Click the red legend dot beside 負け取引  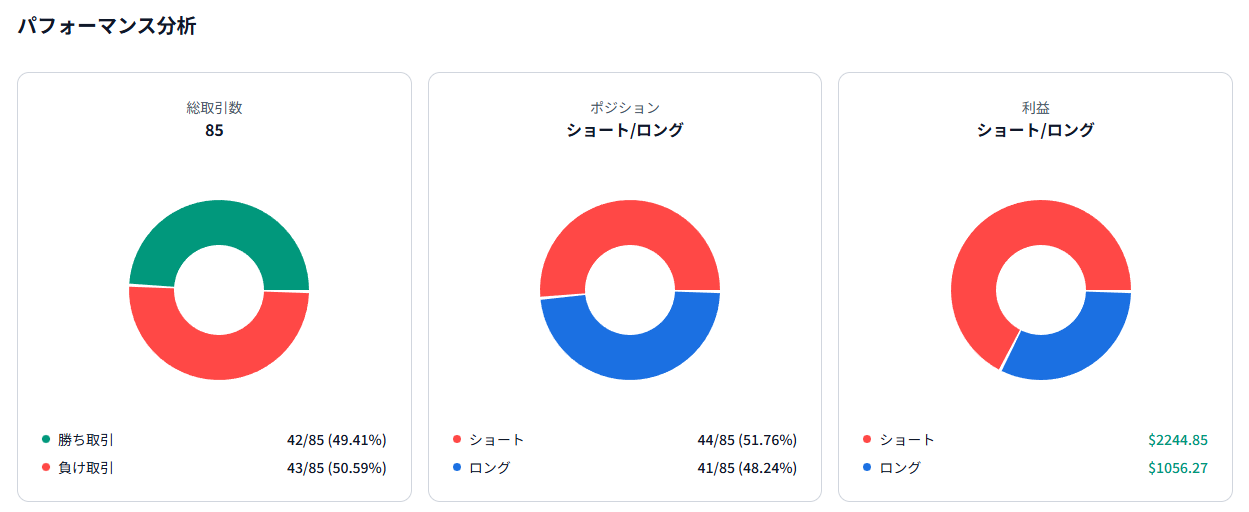click(x=46, y=467)
